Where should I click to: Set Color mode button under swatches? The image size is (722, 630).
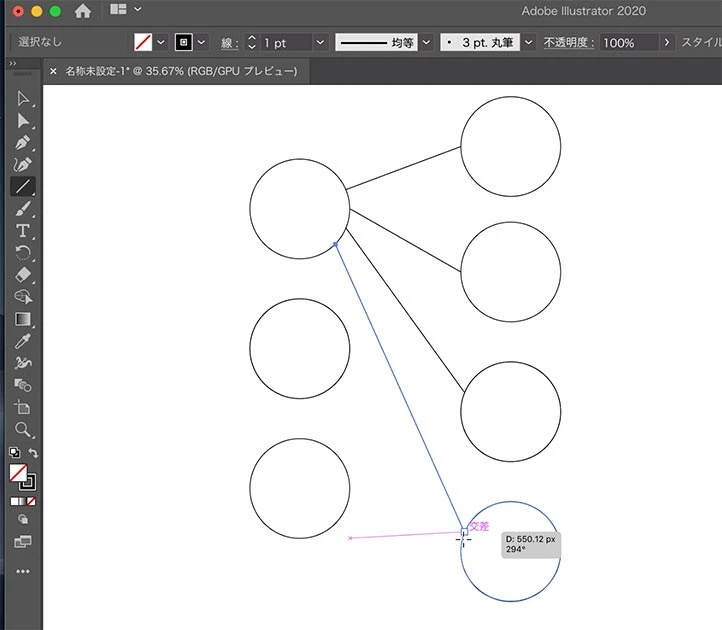click(x=14, y=501)
